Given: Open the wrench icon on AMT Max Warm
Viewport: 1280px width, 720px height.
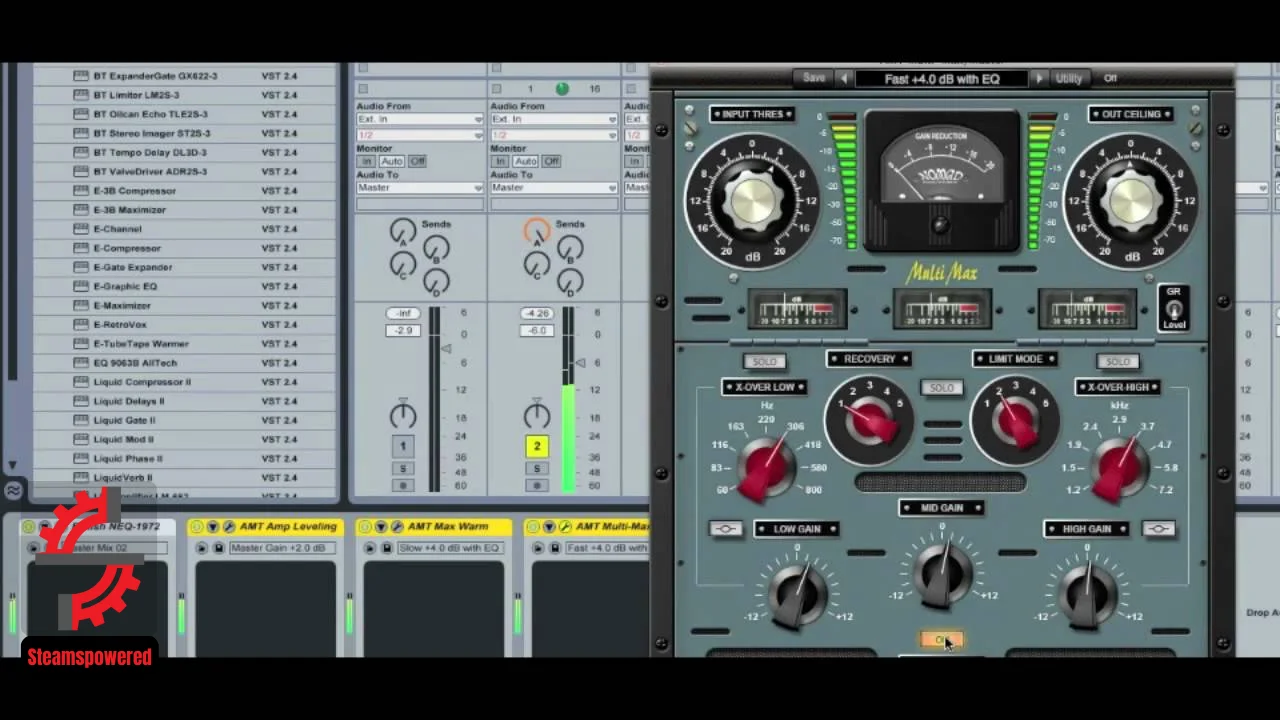Looking at the screenshot, I should click(397, 527).
